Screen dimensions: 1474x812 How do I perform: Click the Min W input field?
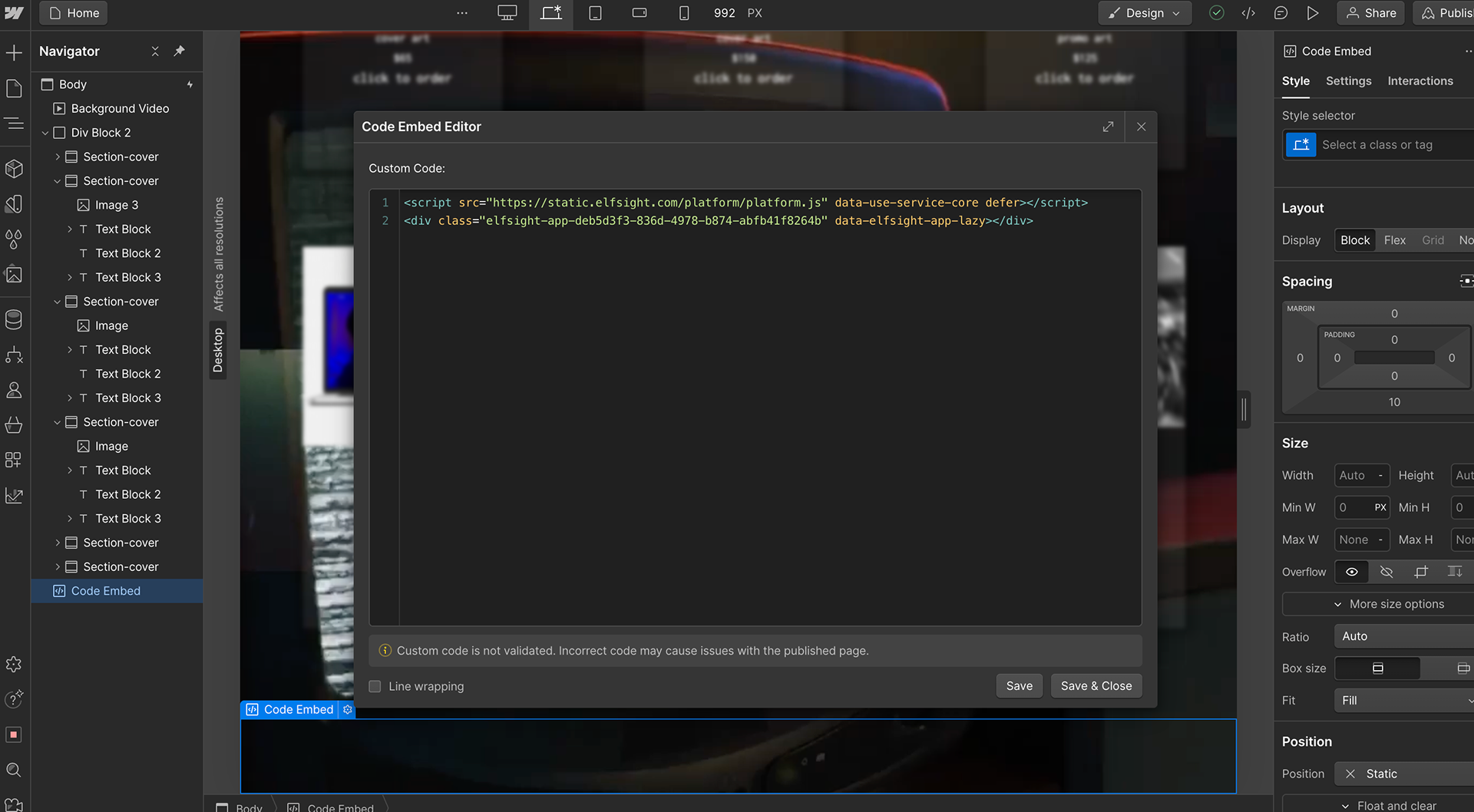(x=1361, y=508)
